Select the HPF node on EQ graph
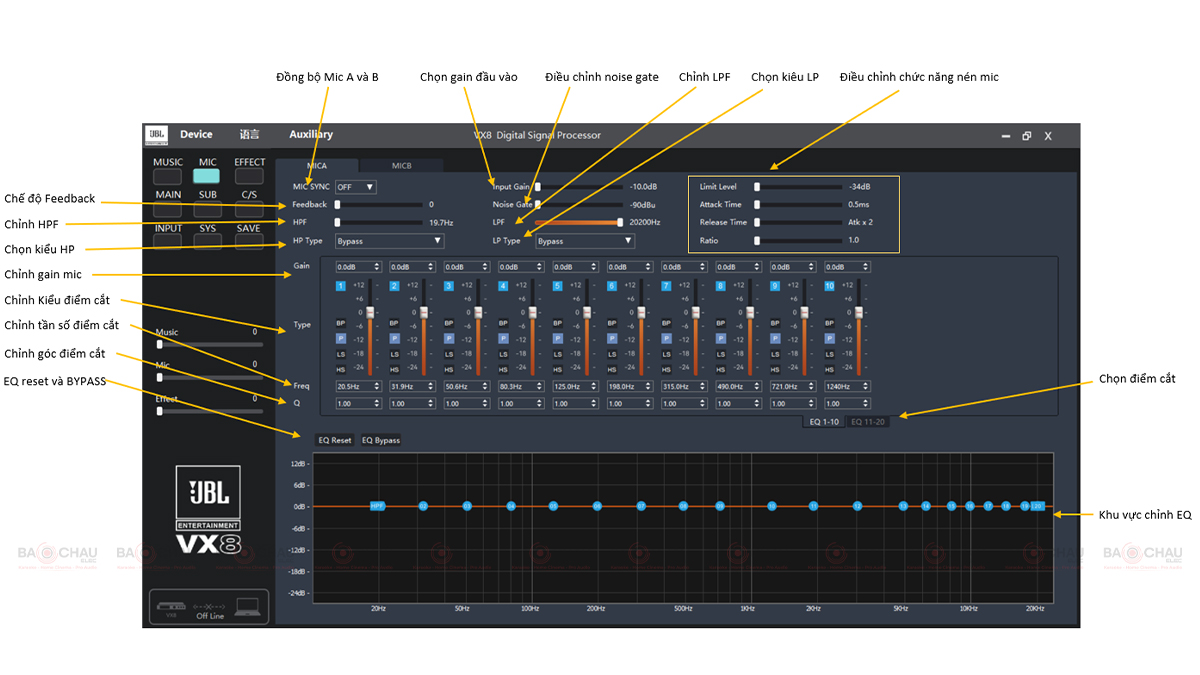The width and height of the screenshot is (1200, 675). point(377,506)
